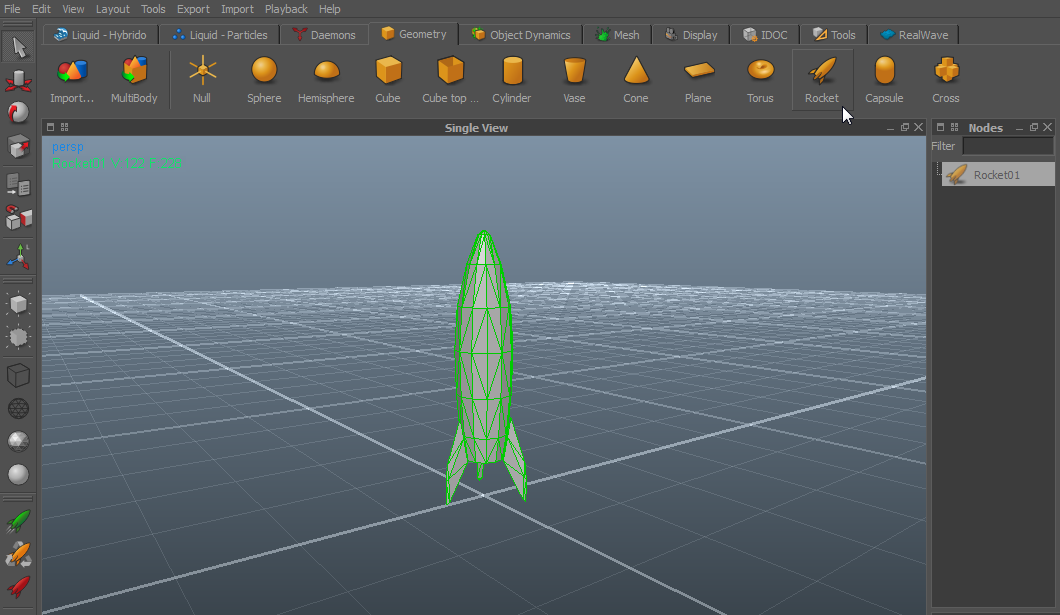Viewport: 1060px width, 615px height.
Task: Enable bounding box cube display mode
Action: point(18,375)
